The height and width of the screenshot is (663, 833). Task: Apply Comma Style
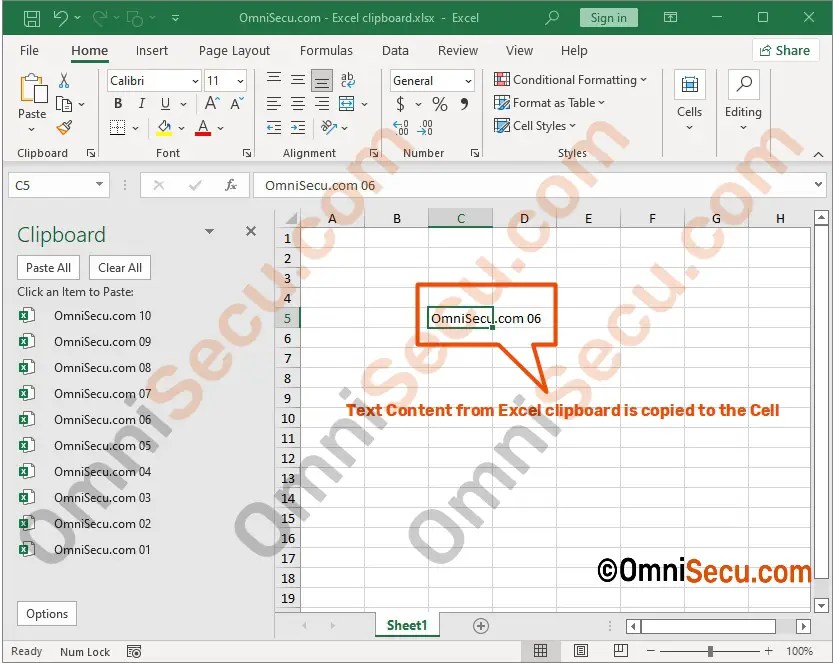[x=464, y=104]
